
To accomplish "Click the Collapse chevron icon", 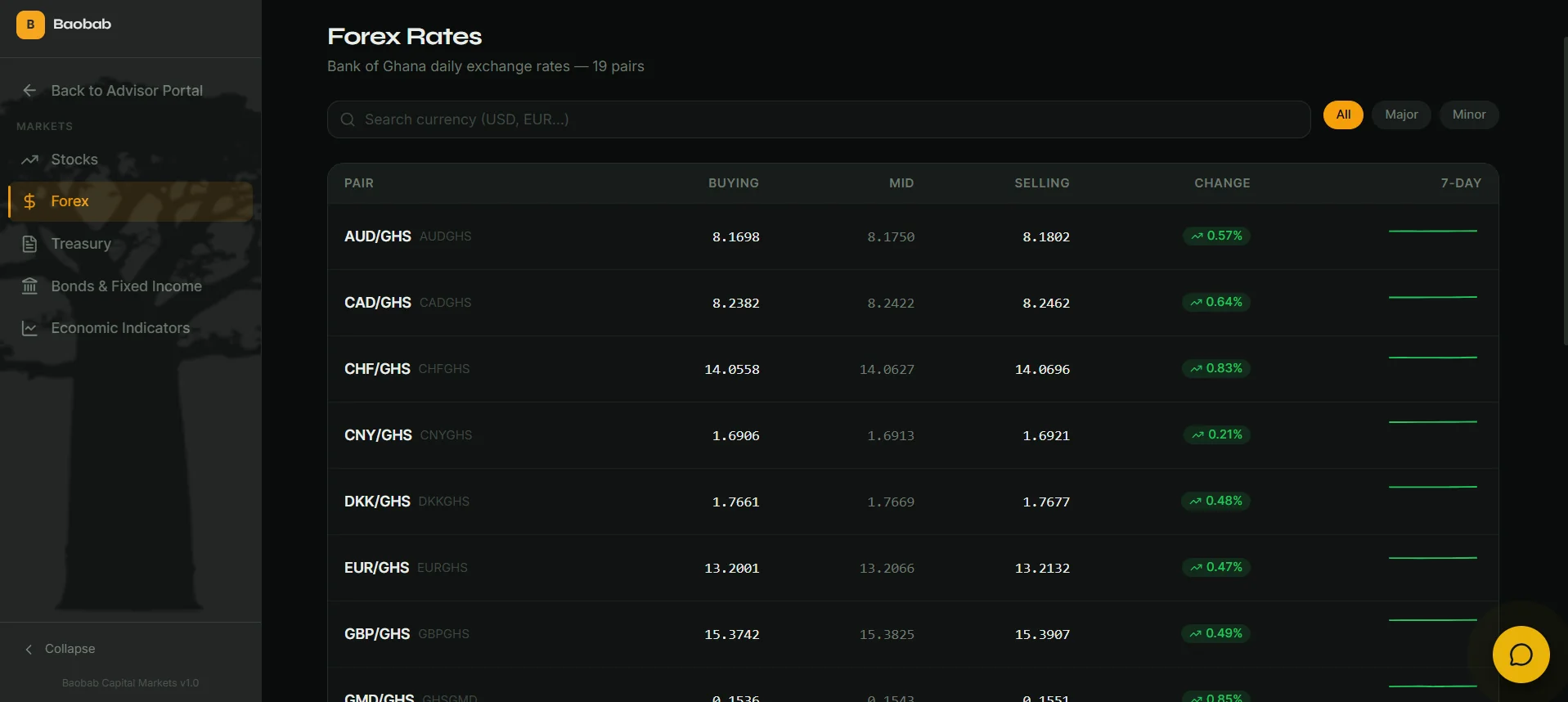I will tap(29, 649).
